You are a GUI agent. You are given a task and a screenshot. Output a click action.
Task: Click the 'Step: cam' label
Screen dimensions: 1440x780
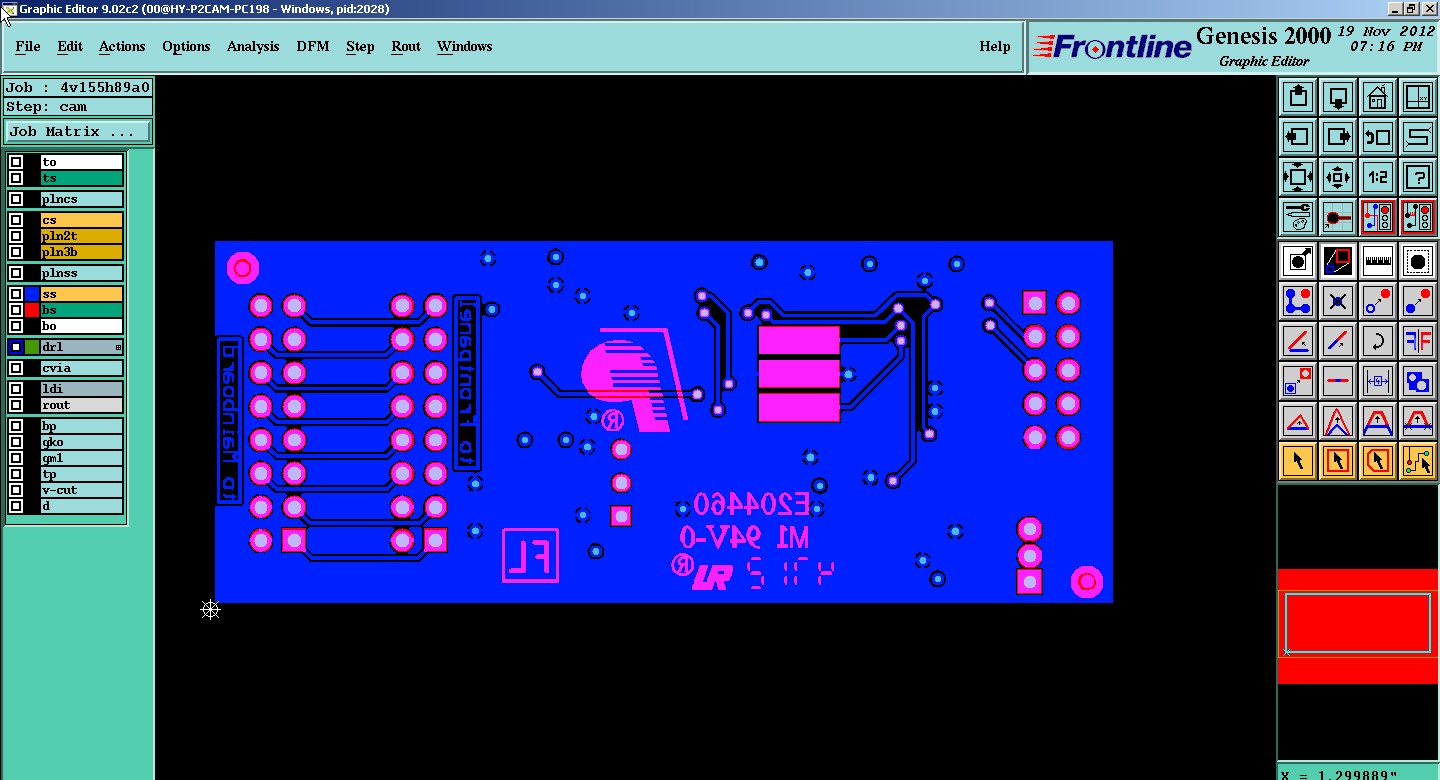pos(78,107)
